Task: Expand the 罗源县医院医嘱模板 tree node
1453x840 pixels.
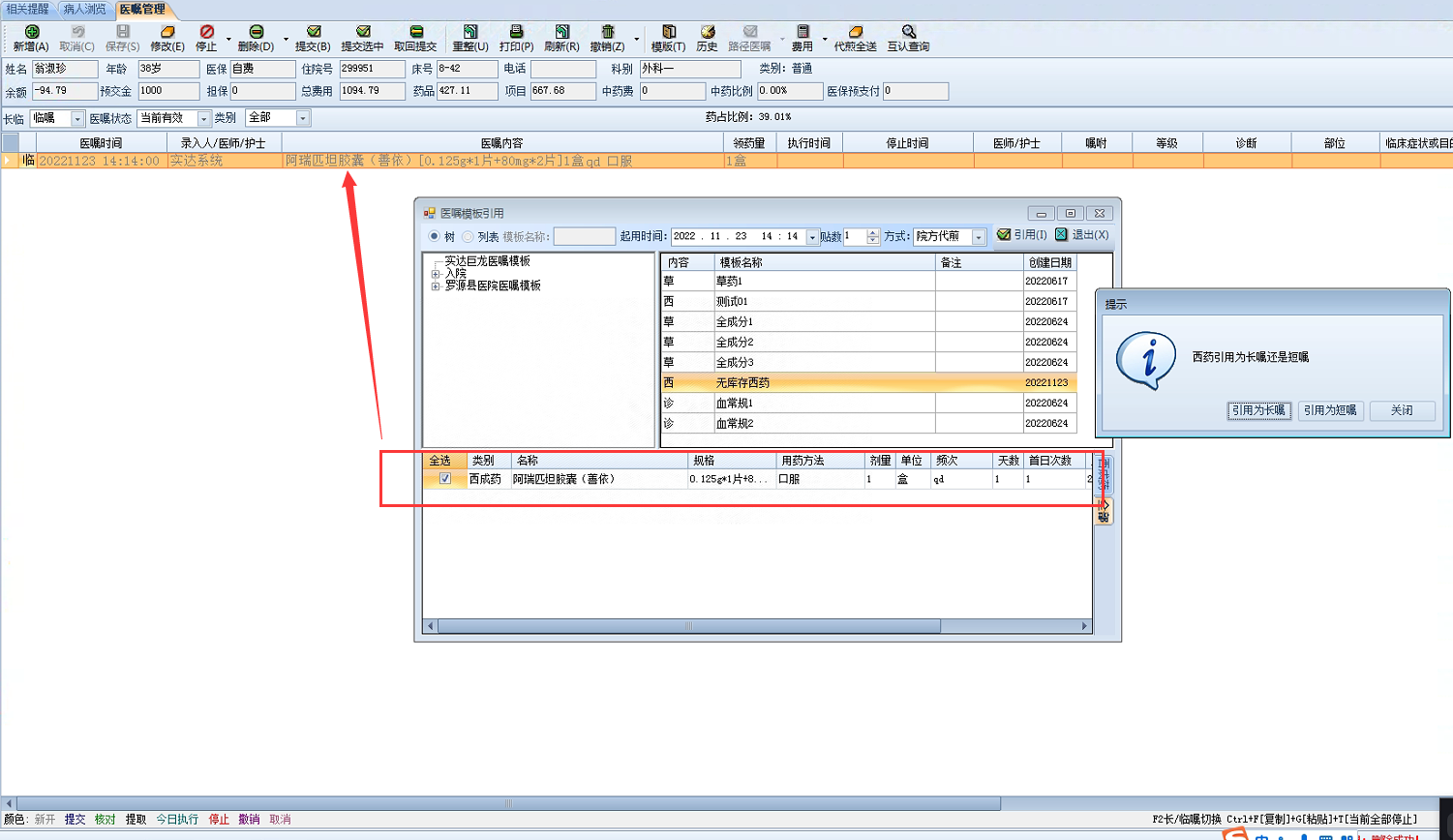Action: pos(436,286)
